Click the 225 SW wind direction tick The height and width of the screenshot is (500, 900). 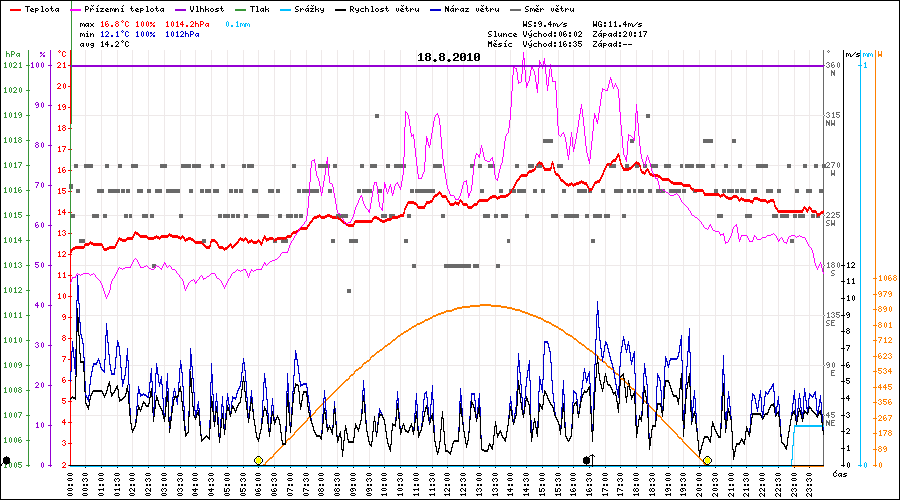[x=833, y=219]
